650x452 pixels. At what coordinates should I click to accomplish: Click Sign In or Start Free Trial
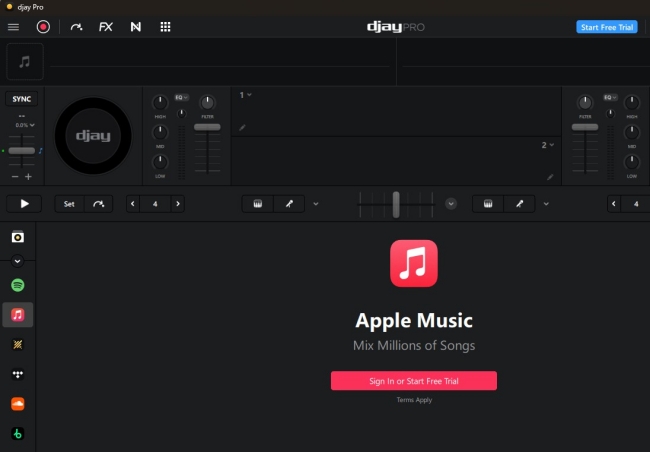pyautogui.click(x=414, y=381)
